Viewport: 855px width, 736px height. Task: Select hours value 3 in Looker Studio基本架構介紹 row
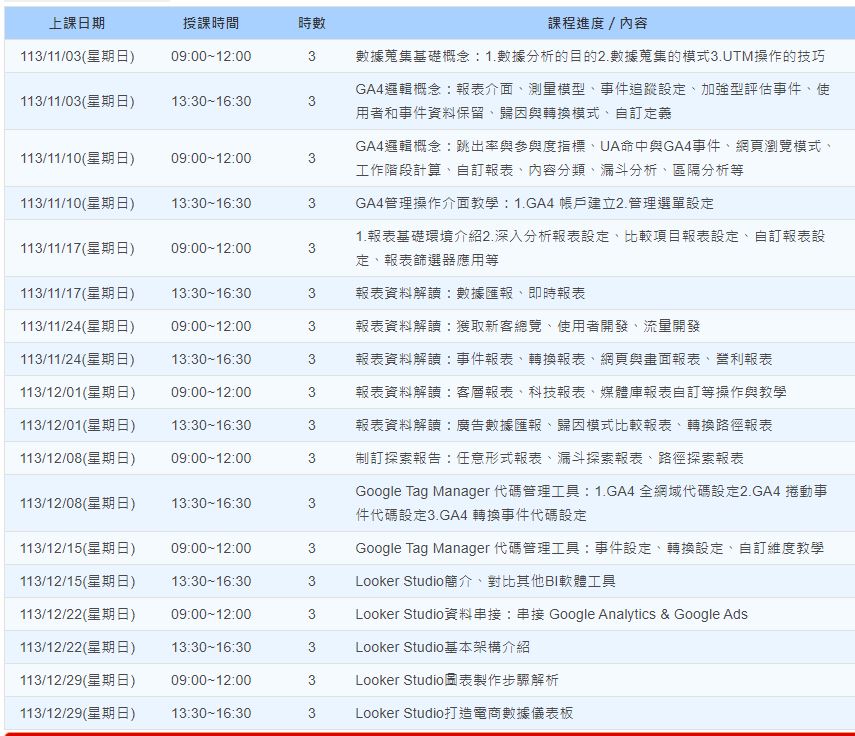click(x=311, y=647)
